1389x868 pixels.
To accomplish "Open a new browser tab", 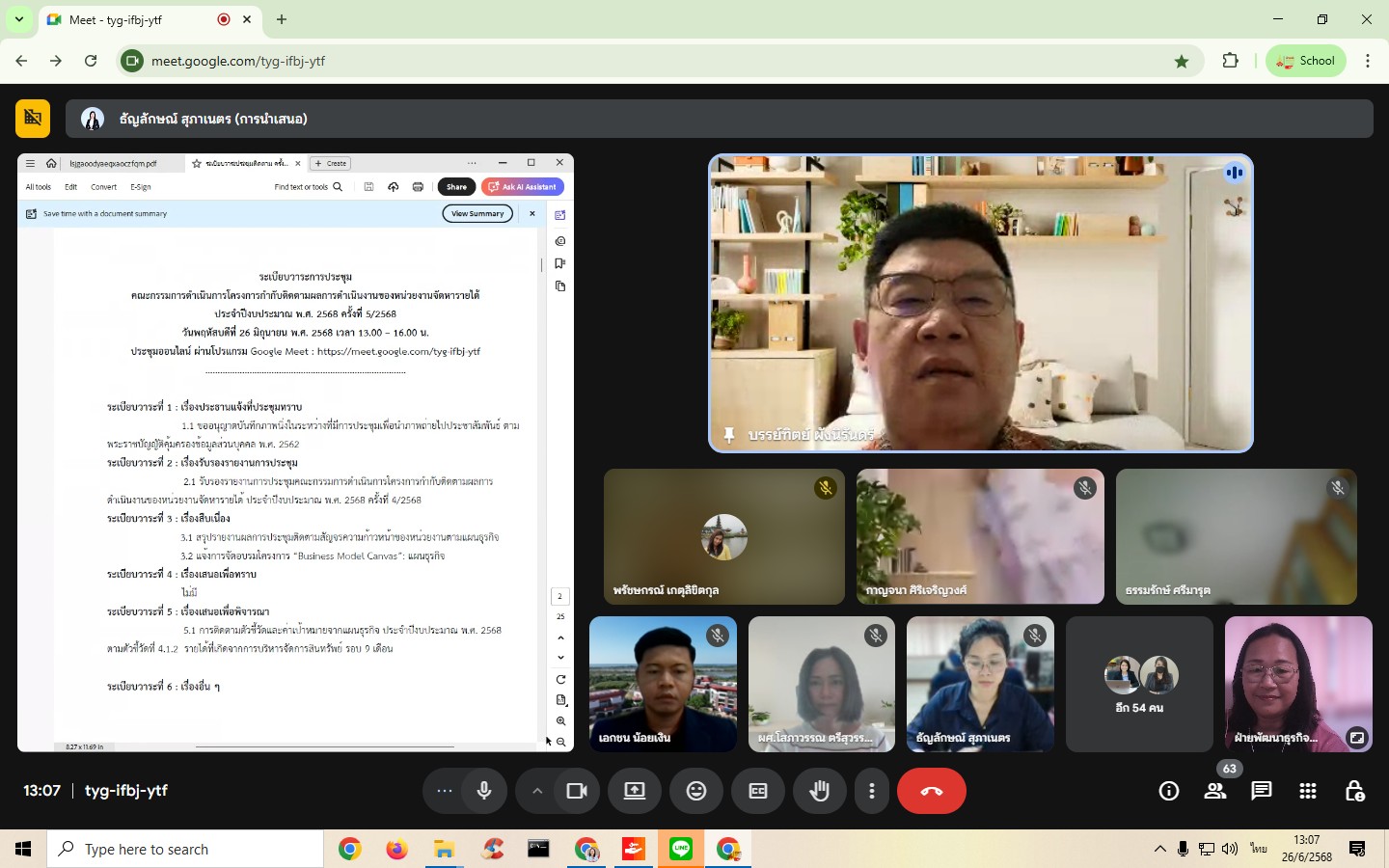I will [x=282, y=19].
